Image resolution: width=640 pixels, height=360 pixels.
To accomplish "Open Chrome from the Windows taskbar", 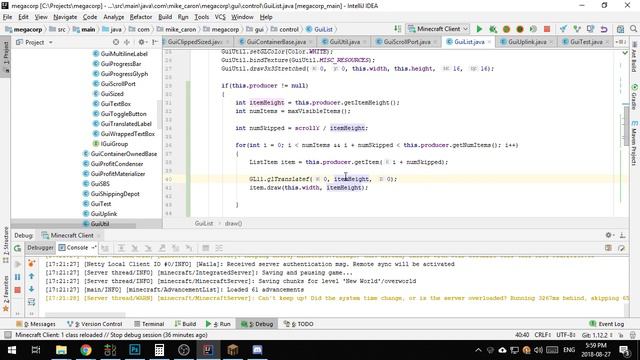I will 86,350.
